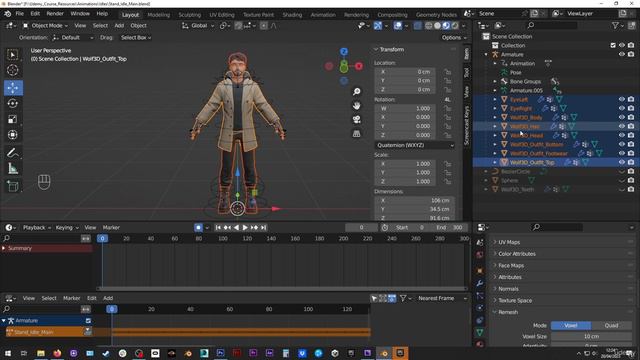Open Global transform orientation dropdown

pyautogui.click(x=198, y=26)
